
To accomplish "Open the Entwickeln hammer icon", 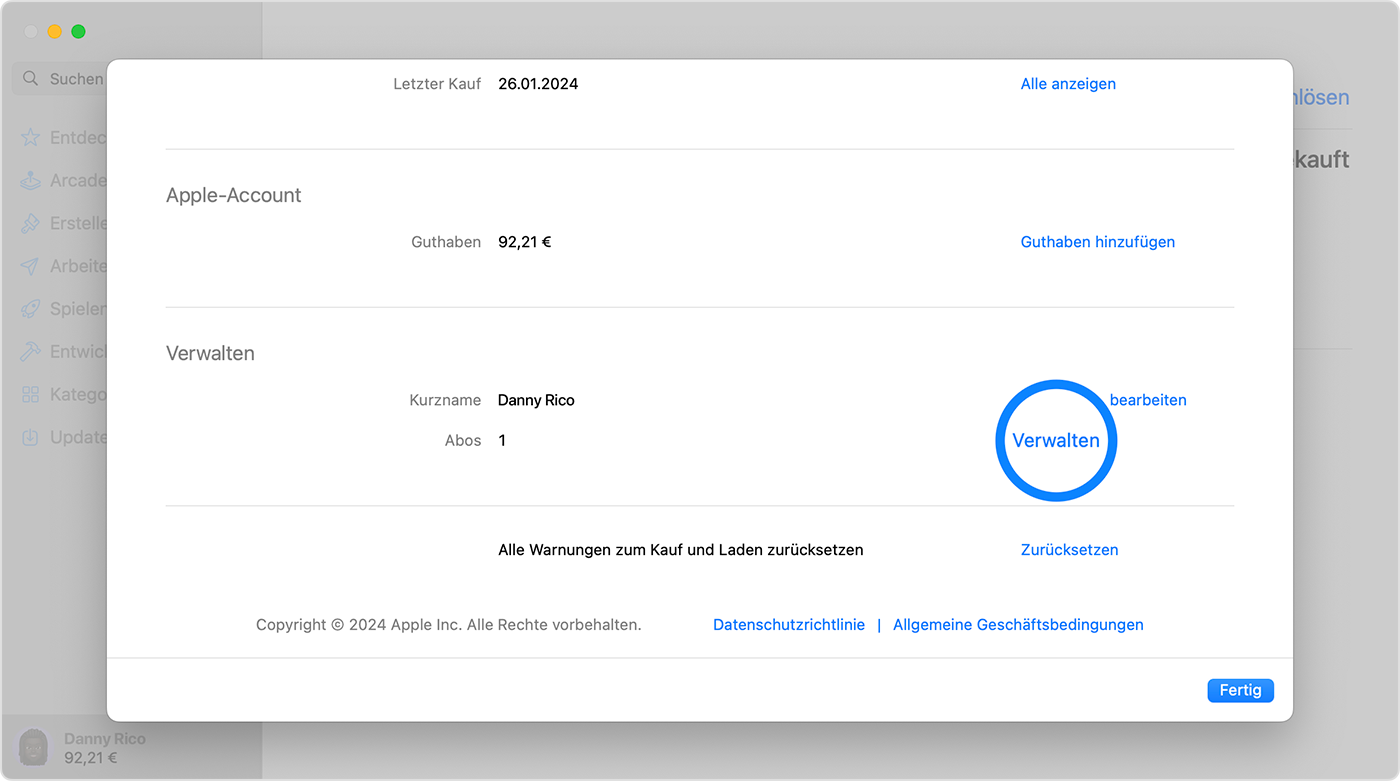I will coord(31,352).
